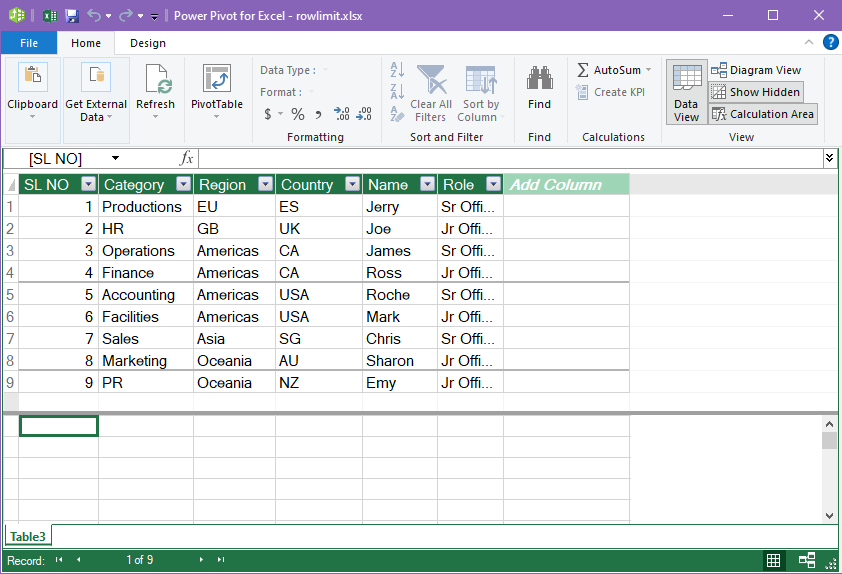The width and height of the screenshot is (842, 574).
Task: Click AutoSum sigma icon
Action: [x=583, y=70]
